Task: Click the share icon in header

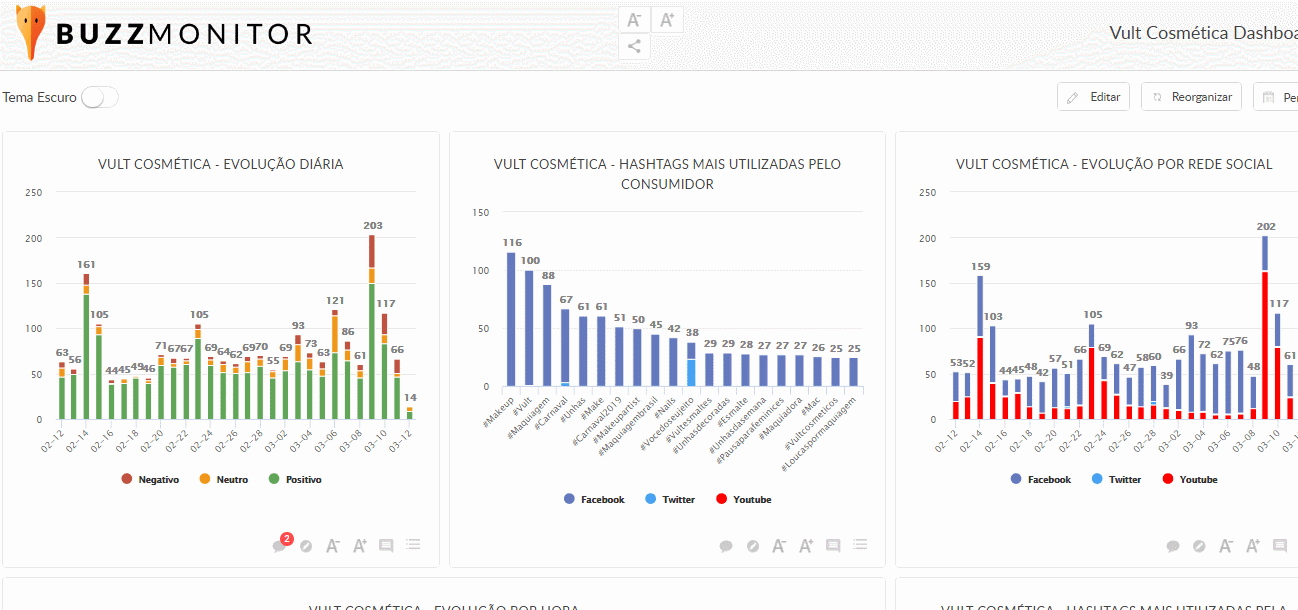Action: pos(634,46)
